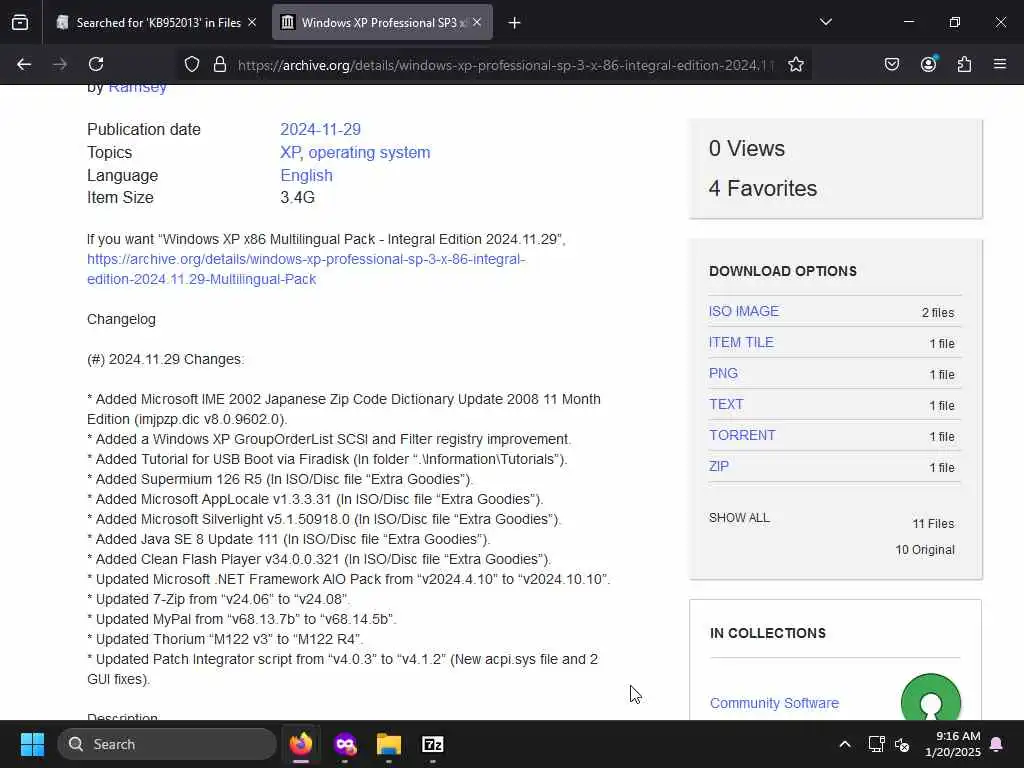
Task: Show site security padlock info
Action: pos(220,64)
